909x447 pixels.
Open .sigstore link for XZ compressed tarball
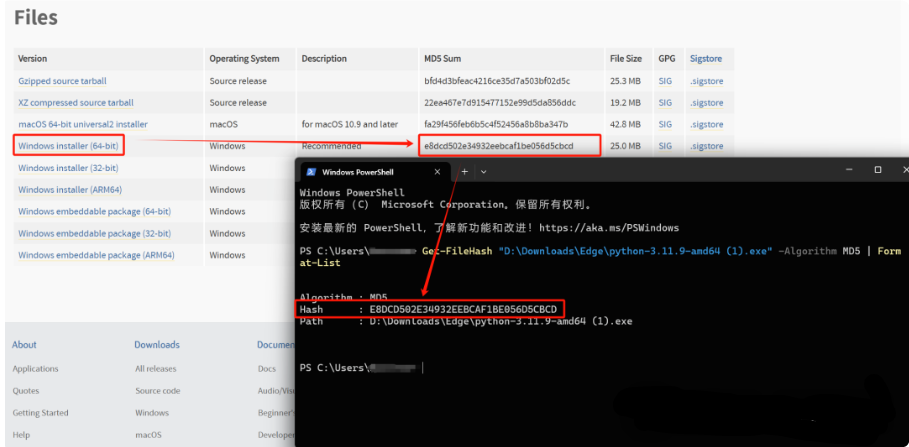click(707, 103)
